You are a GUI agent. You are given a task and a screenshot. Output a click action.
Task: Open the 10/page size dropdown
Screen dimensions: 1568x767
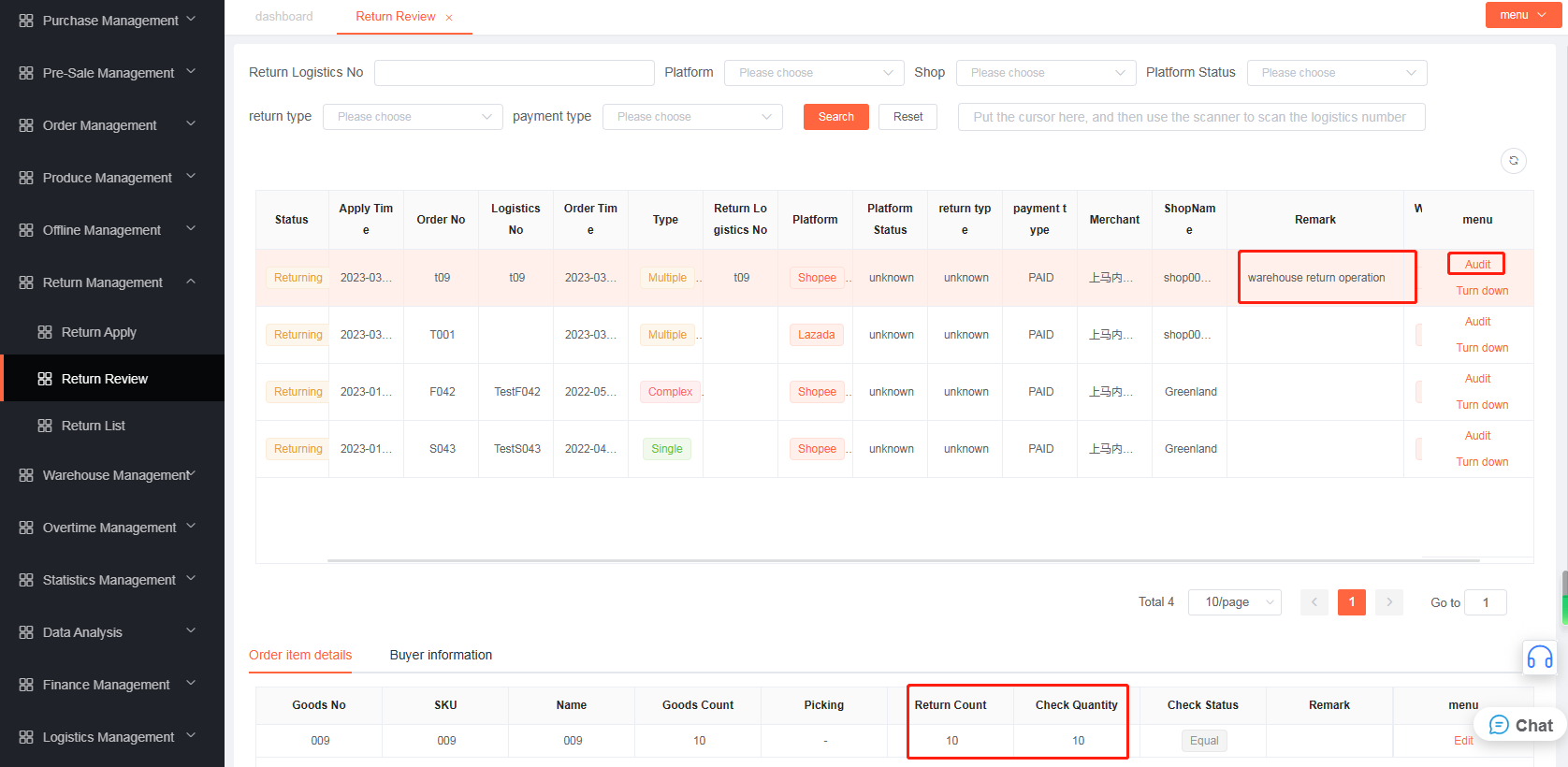pos(1235,602)
